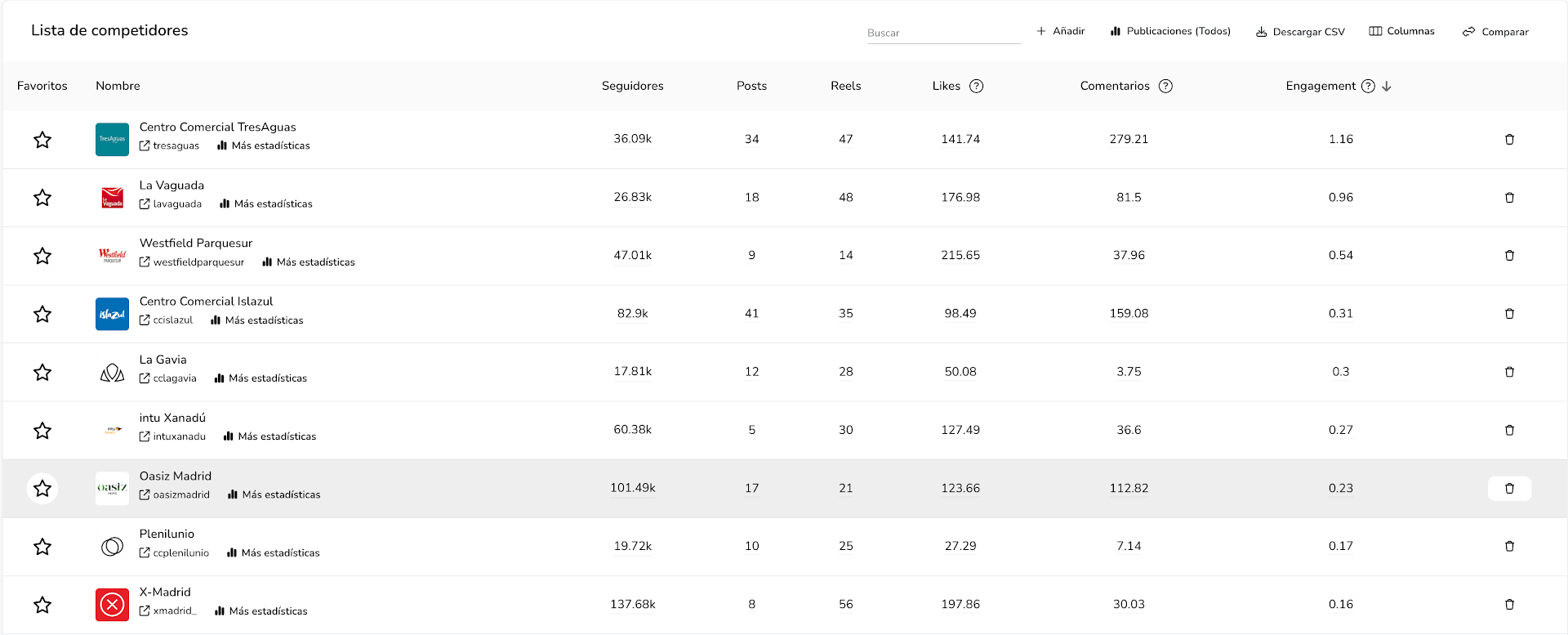Image resolution: width=1568 pixels, height=635 pixels.
Task: Click the Comentarios help question mark icon
Action: coord(1165,87)
